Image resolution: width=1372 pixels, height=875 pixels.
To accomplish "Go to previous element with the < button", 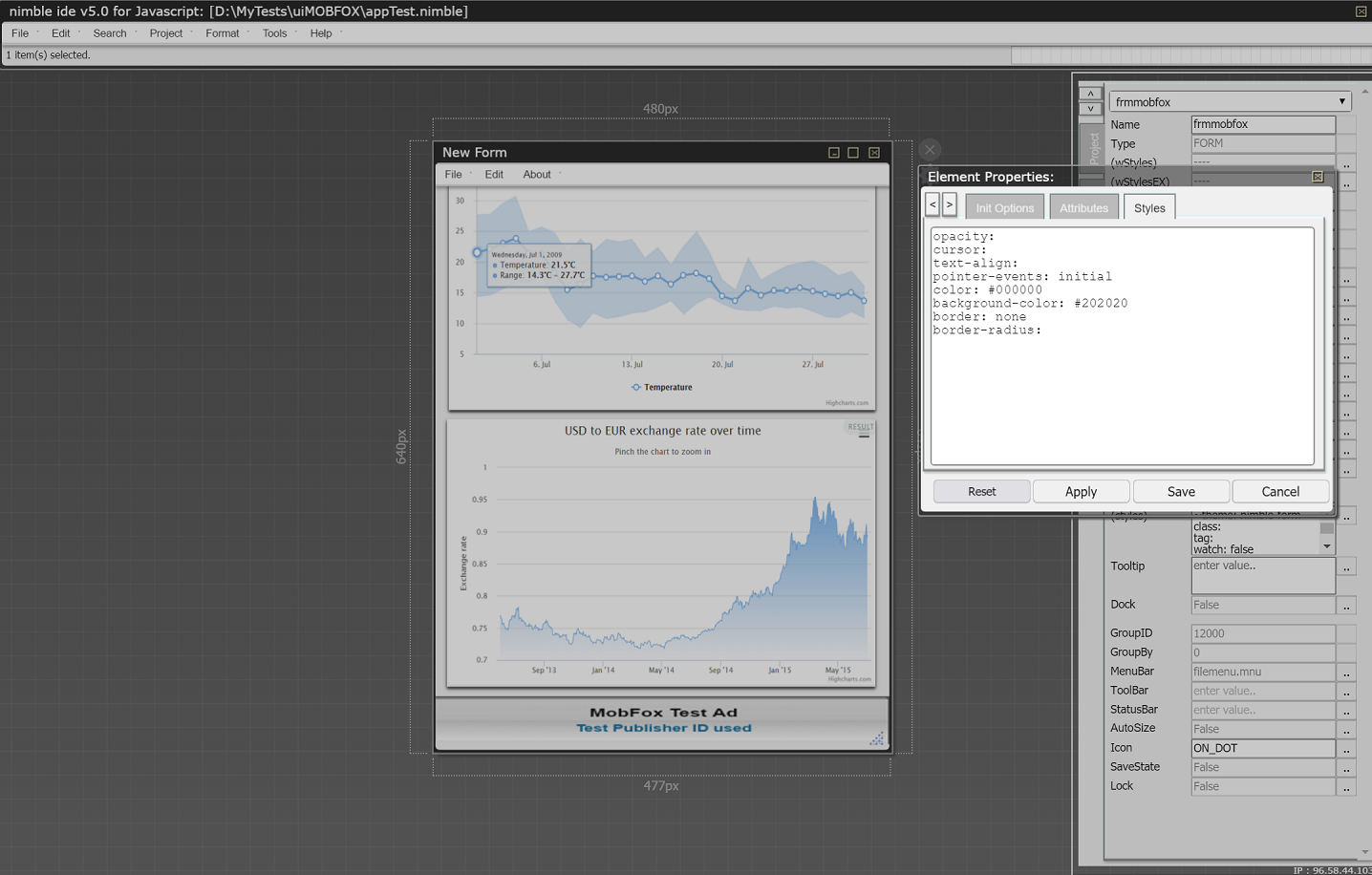I will pos(933,204).
